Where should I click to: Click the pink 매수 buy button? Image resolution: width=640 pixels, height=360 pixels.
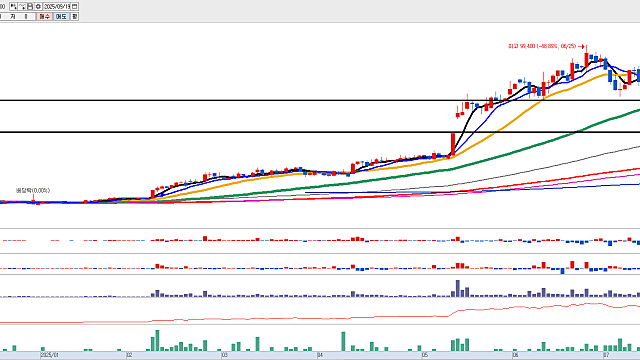point(44,17)
